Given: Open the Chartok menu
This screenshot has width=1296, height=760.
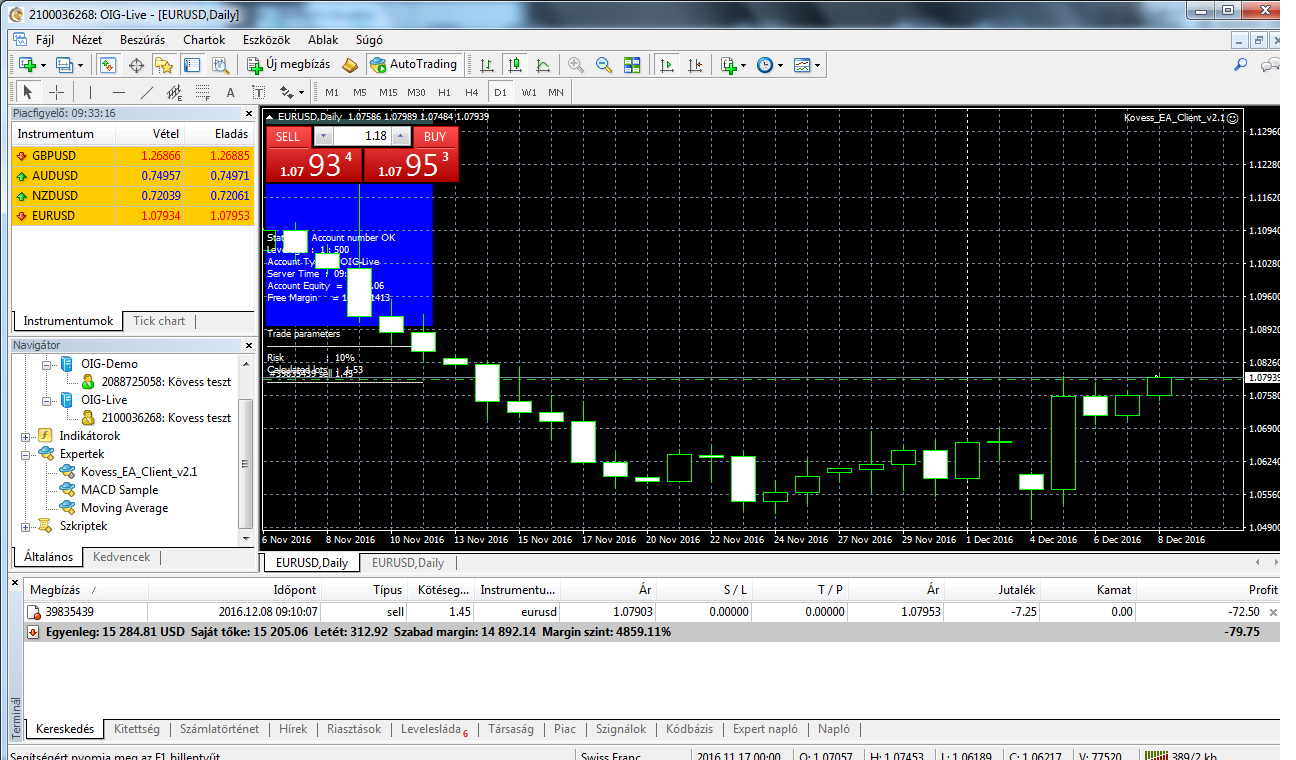Looking at the screenshot, I should click(204, 40).
